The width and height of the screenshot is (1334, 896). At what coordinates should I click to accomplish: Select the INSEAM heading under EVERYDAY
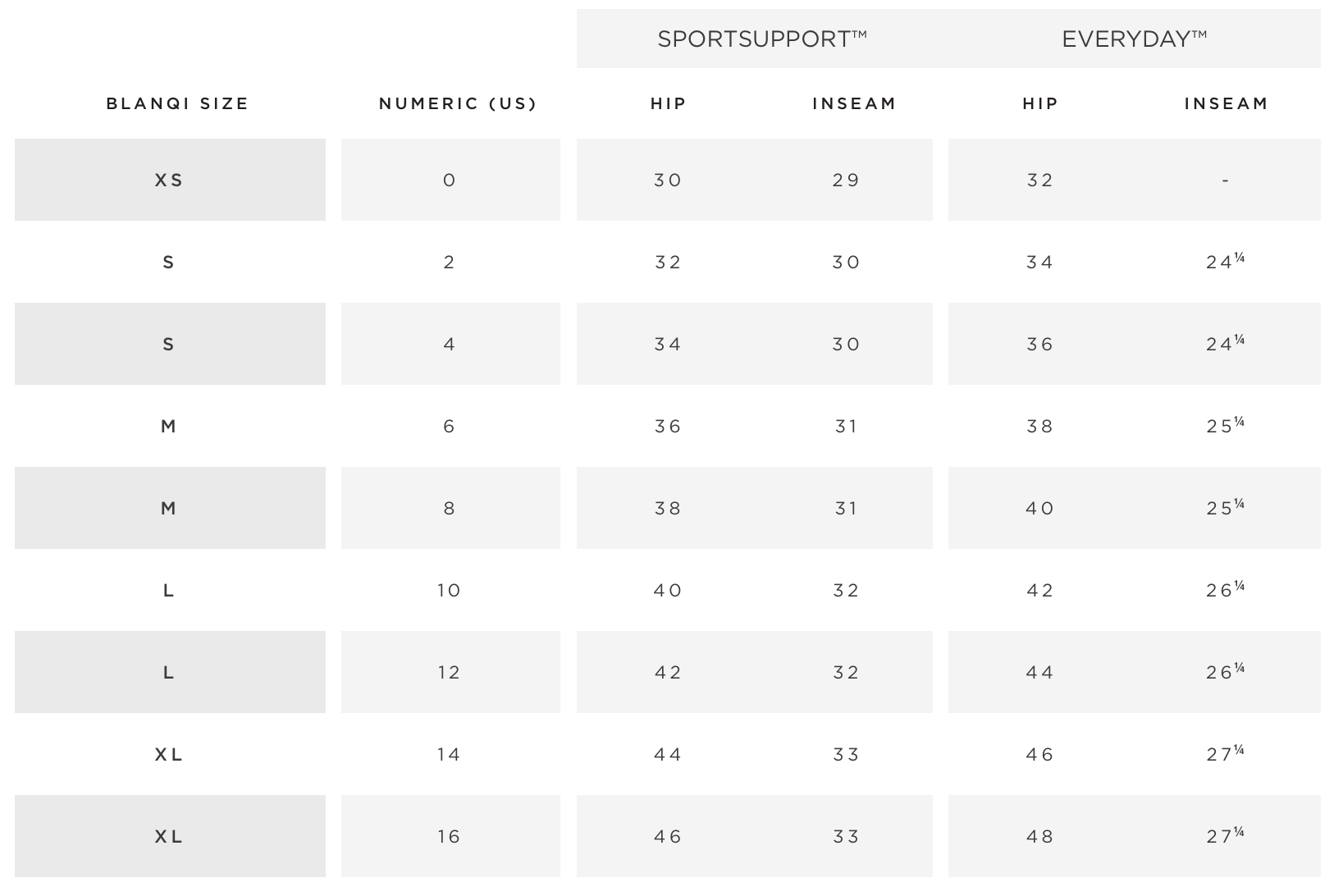point(1226,103)
